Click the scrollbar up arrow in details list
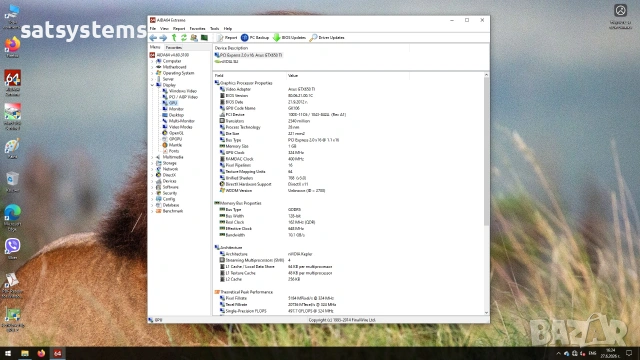This screenshot has width=640, height=360. coord(486,75)
